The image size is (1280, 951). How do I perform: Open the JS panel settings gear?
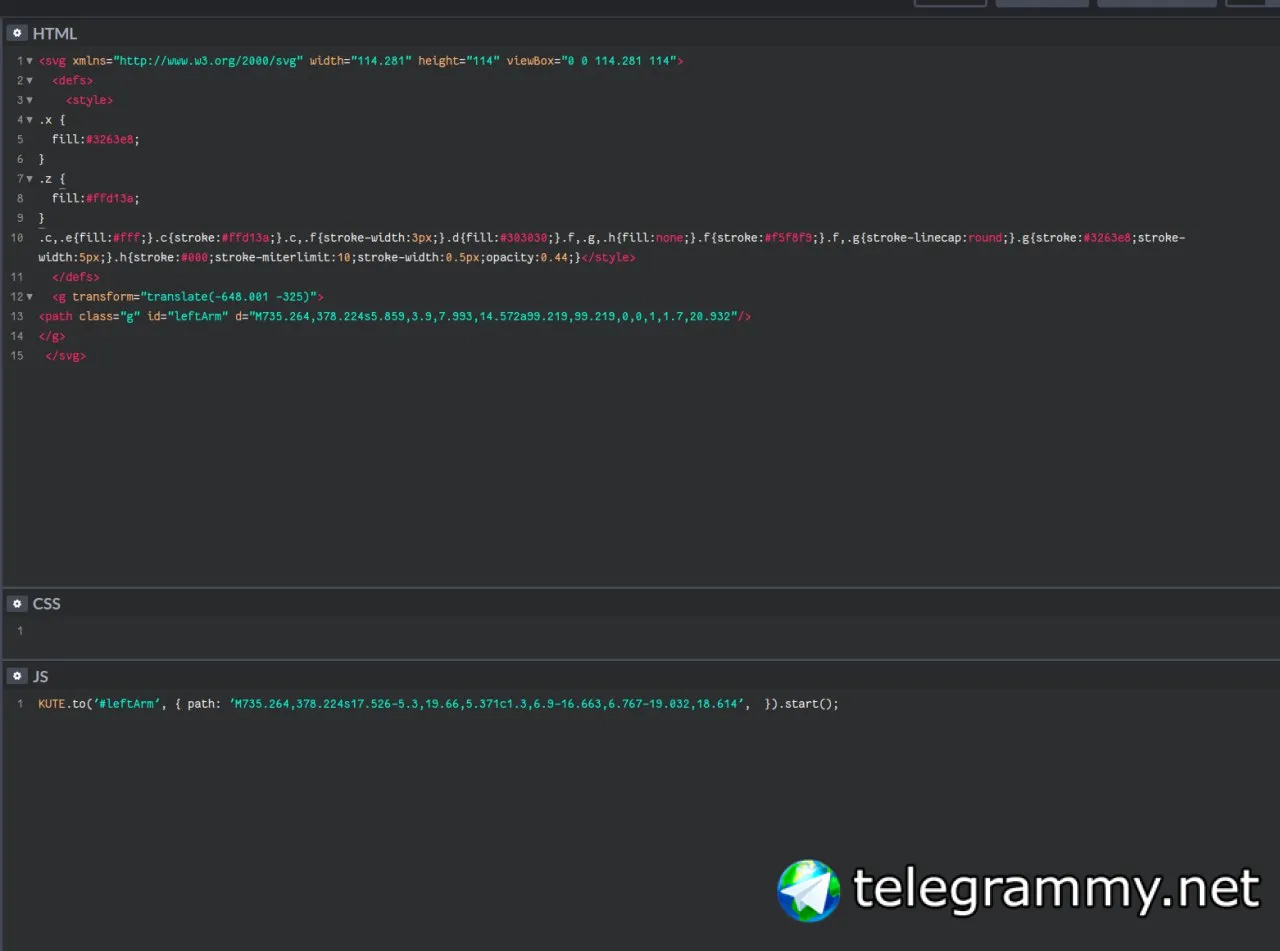tap(17, 676)
